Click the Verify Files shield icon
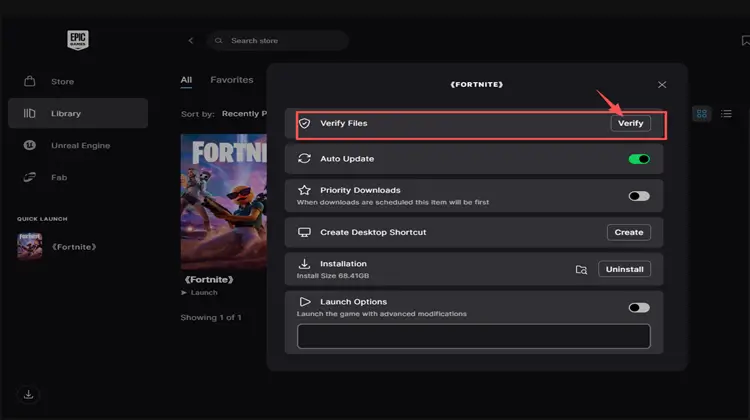This screenshot has height=420, width=750. (304, 123)
